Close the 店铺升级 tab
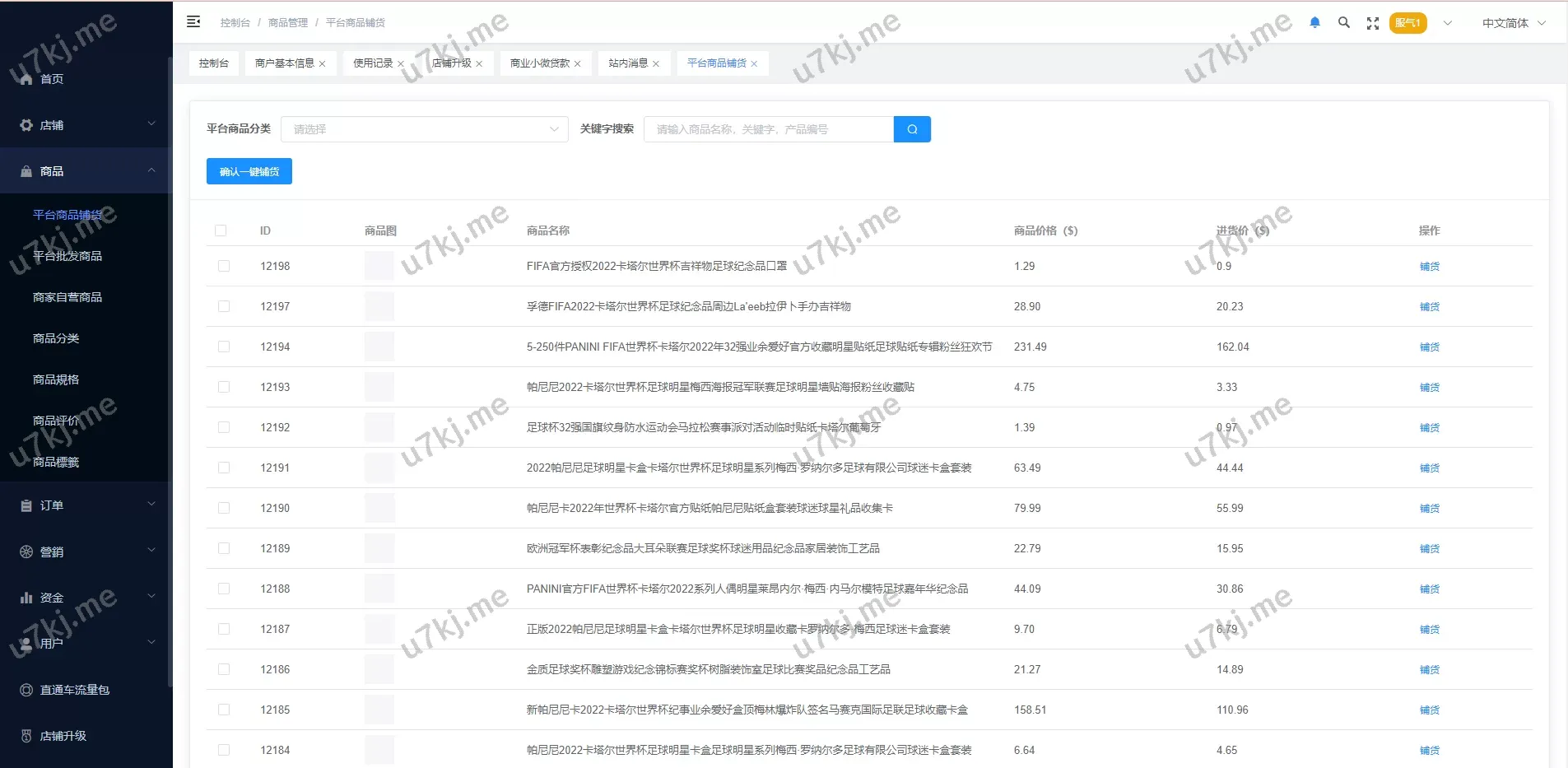The image size is (1568, 768). 479,64
